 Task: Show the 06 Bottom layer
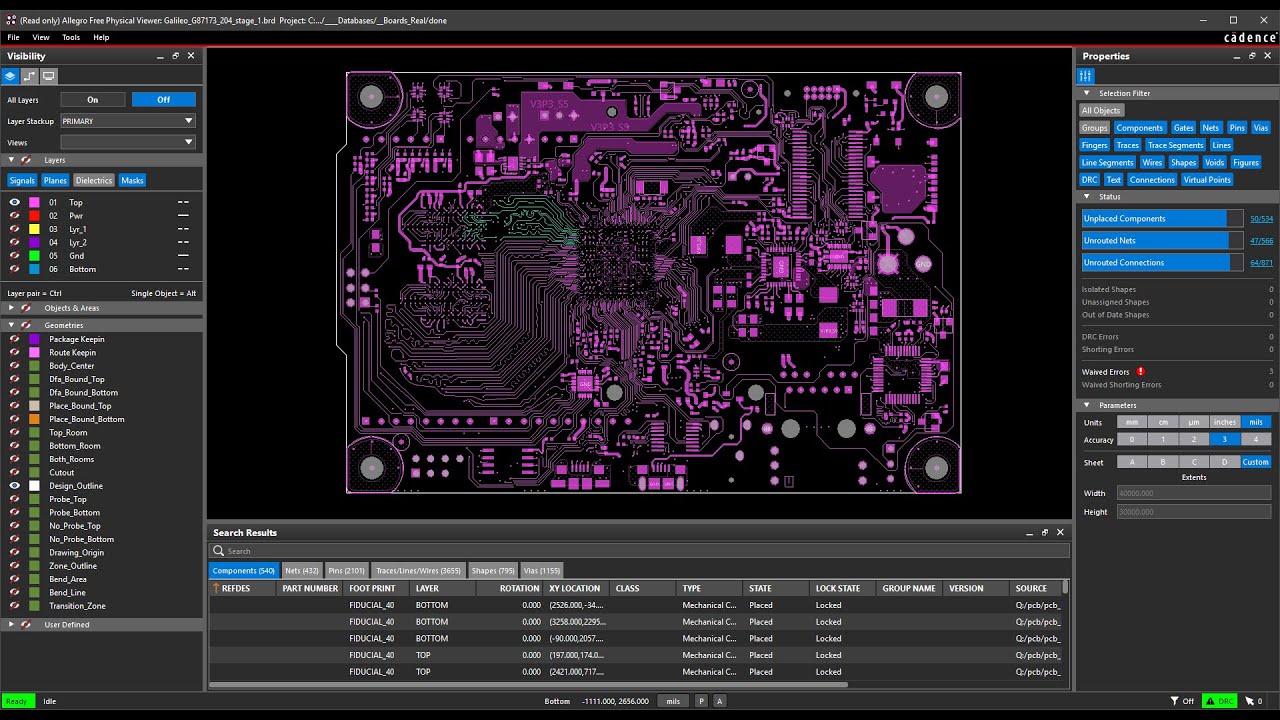coord(14,269)
